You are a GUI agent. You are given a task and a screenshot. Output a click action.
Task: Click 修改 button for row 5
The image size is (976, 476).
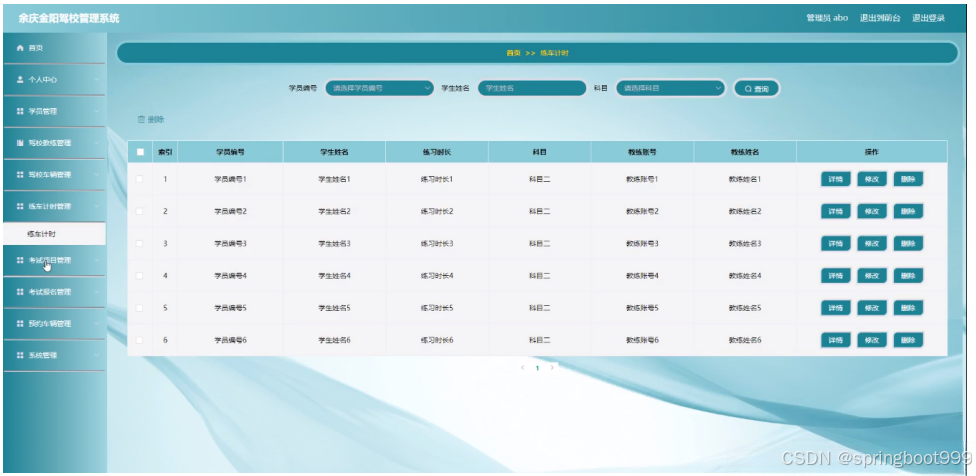click(871, 308)
